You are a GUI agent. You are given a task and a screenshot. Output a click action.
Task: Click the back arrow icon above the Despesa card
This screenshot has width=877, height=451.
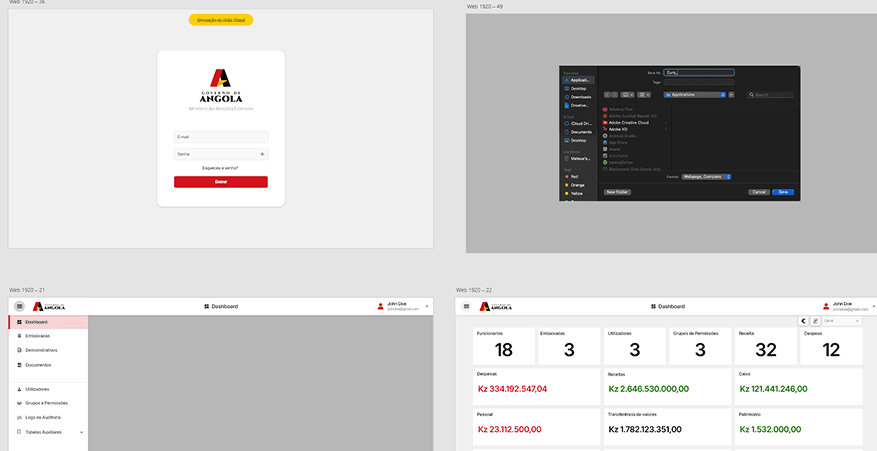point(804,321)
